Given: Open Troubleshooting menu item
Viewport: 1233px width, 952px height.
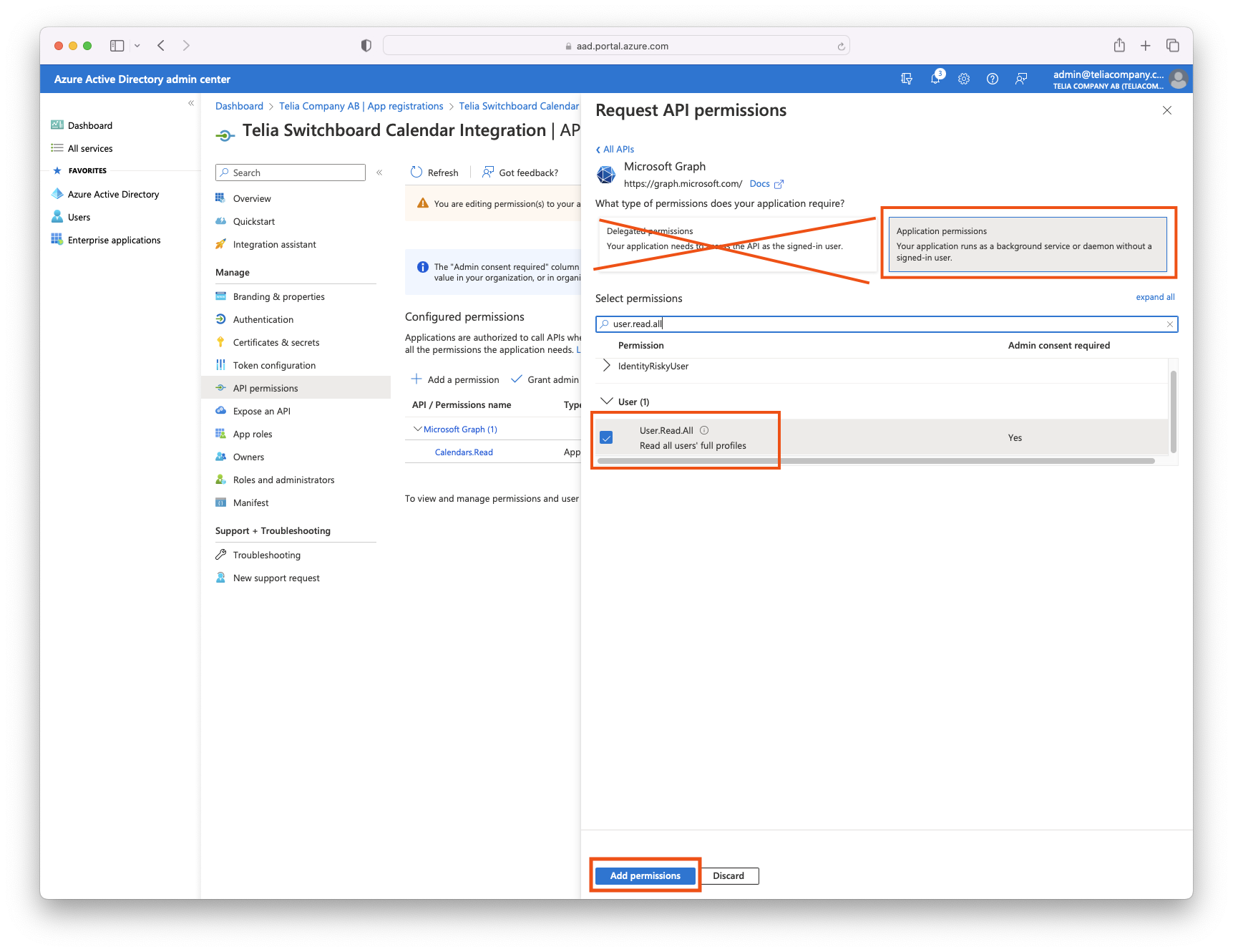Looking at the screenshot, I should pyautogui.click(x=266, y=555).
